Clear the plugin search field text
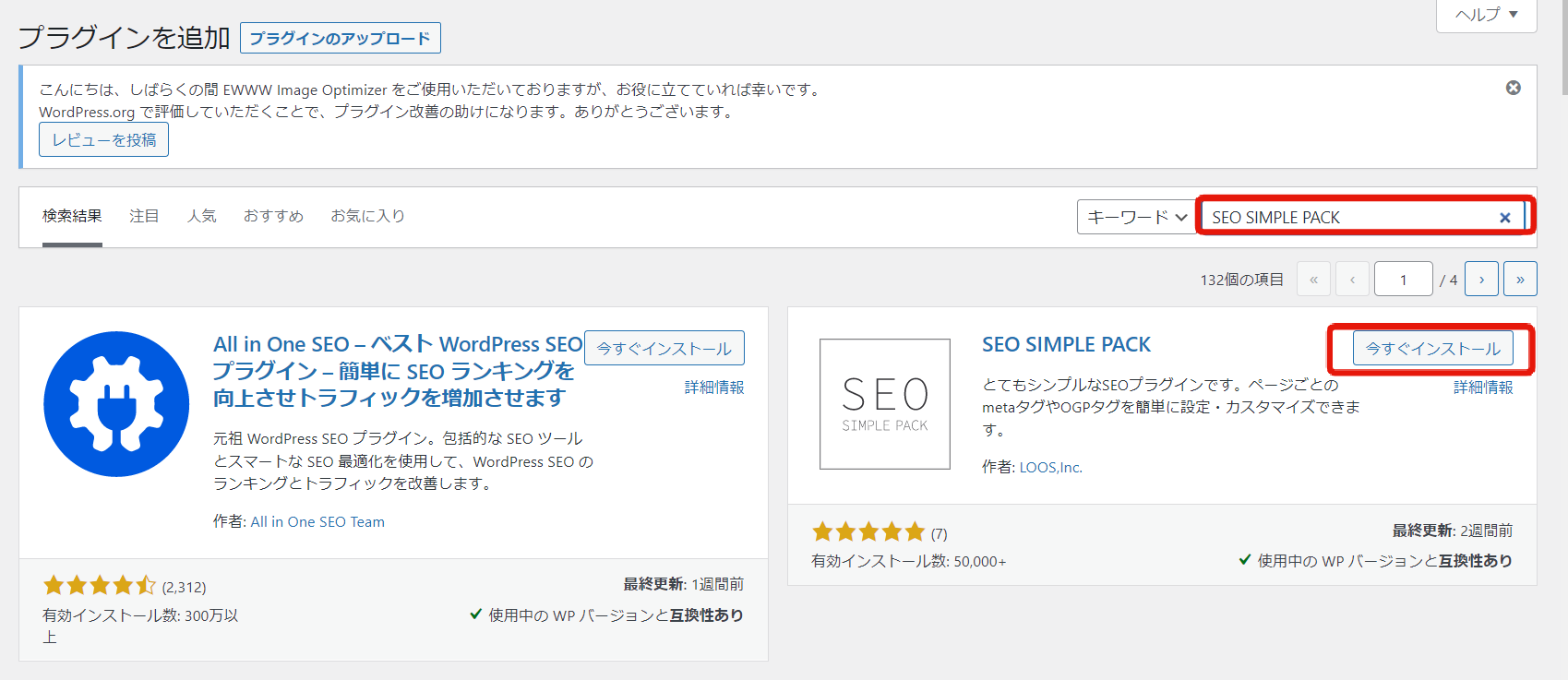1568x680 pixels. point(1504,218)
